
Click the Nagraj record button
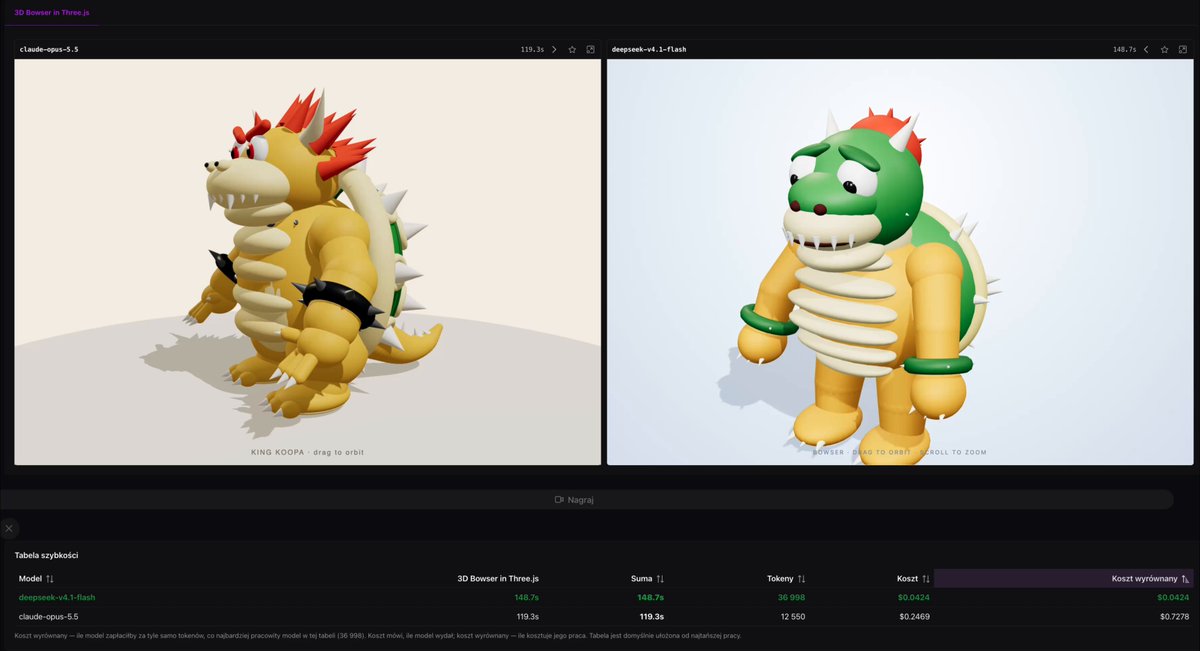(586, 500)
